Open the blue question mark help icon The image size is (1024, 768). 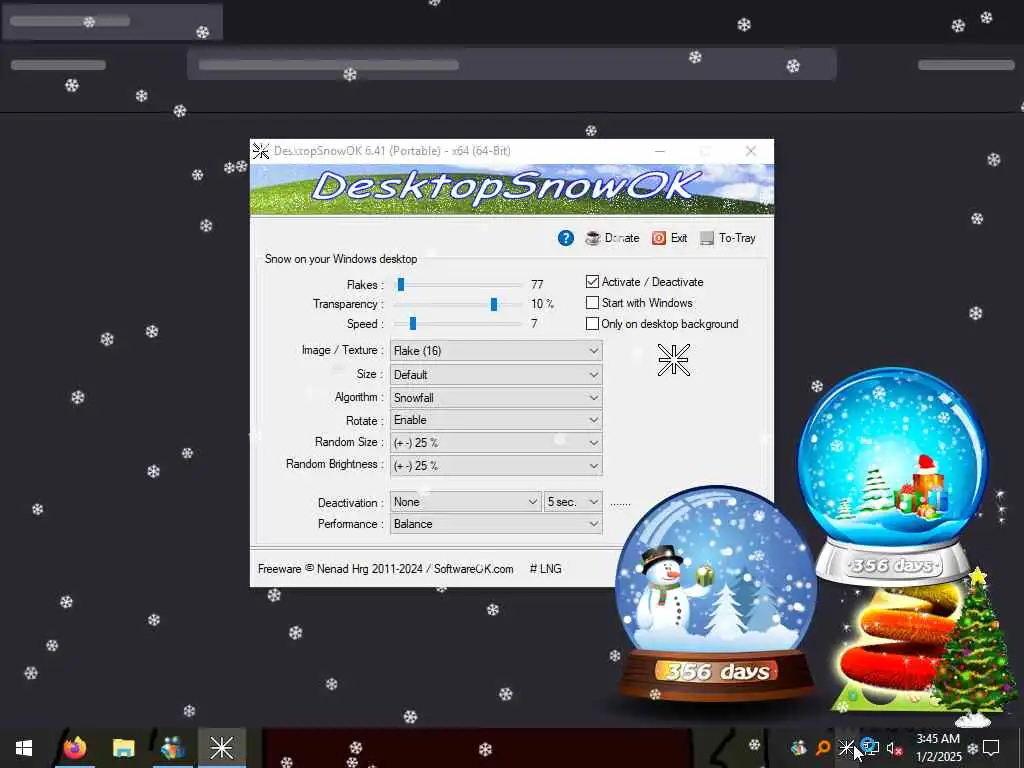[x=566, y=238]
